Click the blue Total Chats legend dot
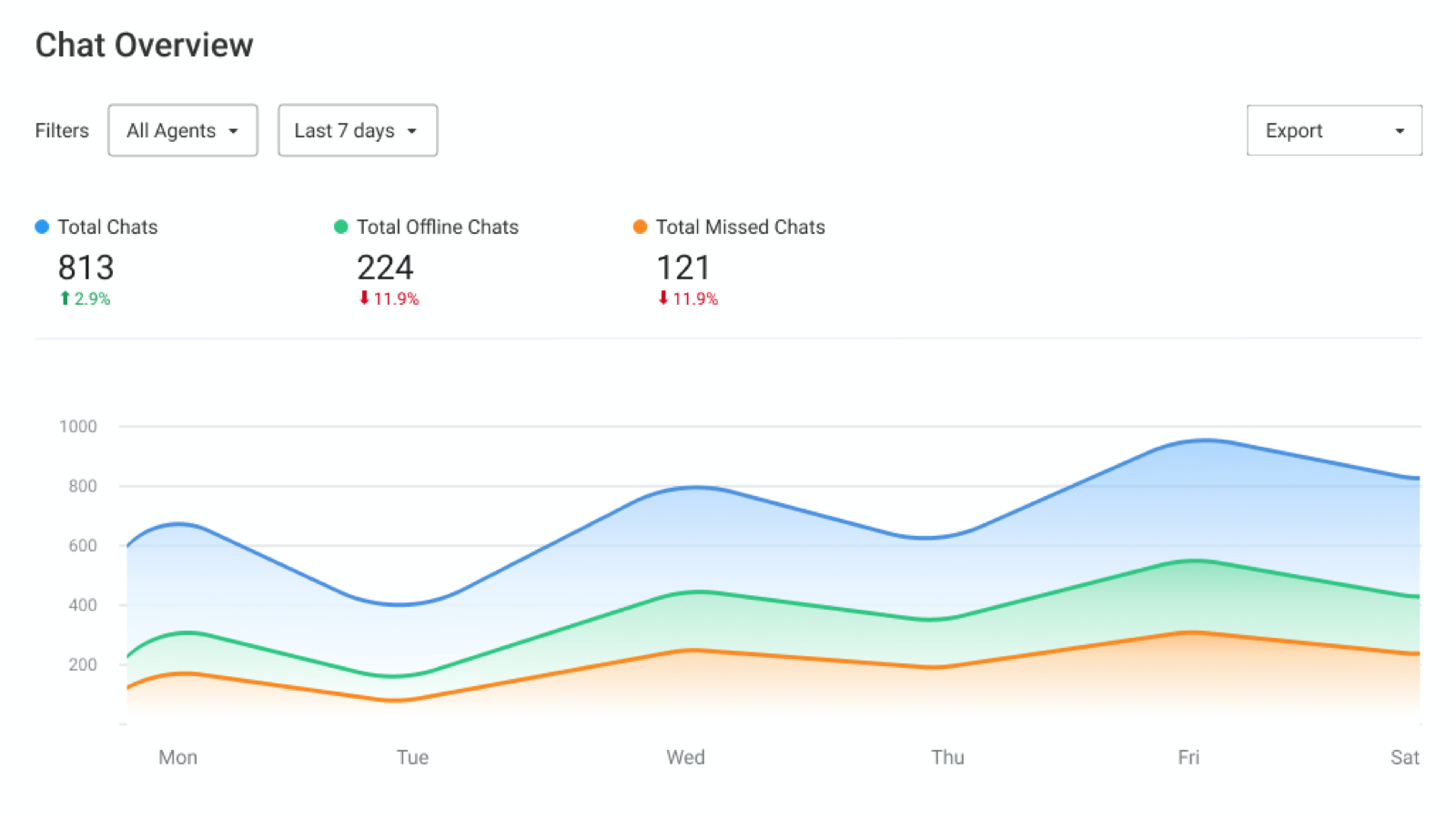This screenshot has height=819, width=1456. (41, 227)
